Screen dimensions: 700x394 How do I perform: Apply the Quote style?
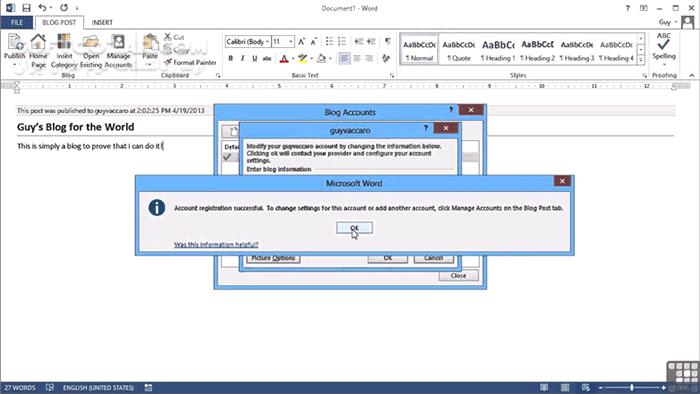point(458,50)
